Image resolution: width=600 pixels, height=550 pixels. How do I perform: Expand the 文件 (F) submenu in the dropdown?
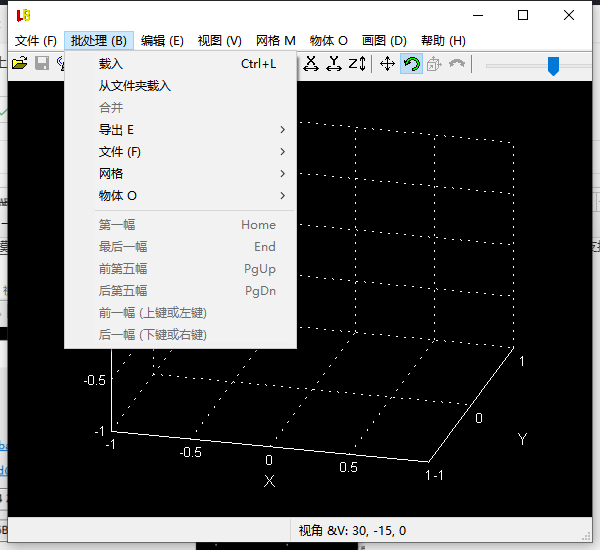[180, 152]
